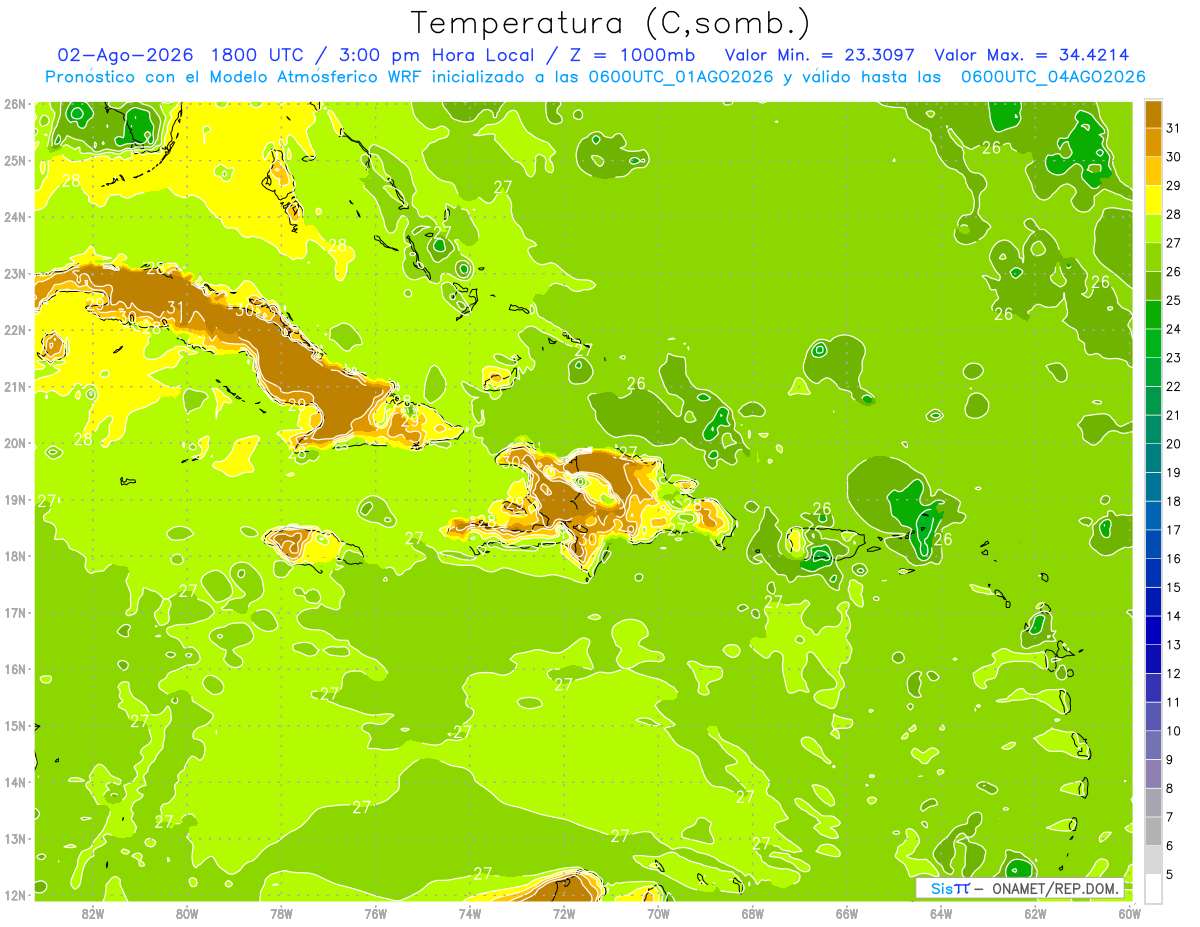
Task: Click the 20N latitude axis label
Action: click(14, 443)
